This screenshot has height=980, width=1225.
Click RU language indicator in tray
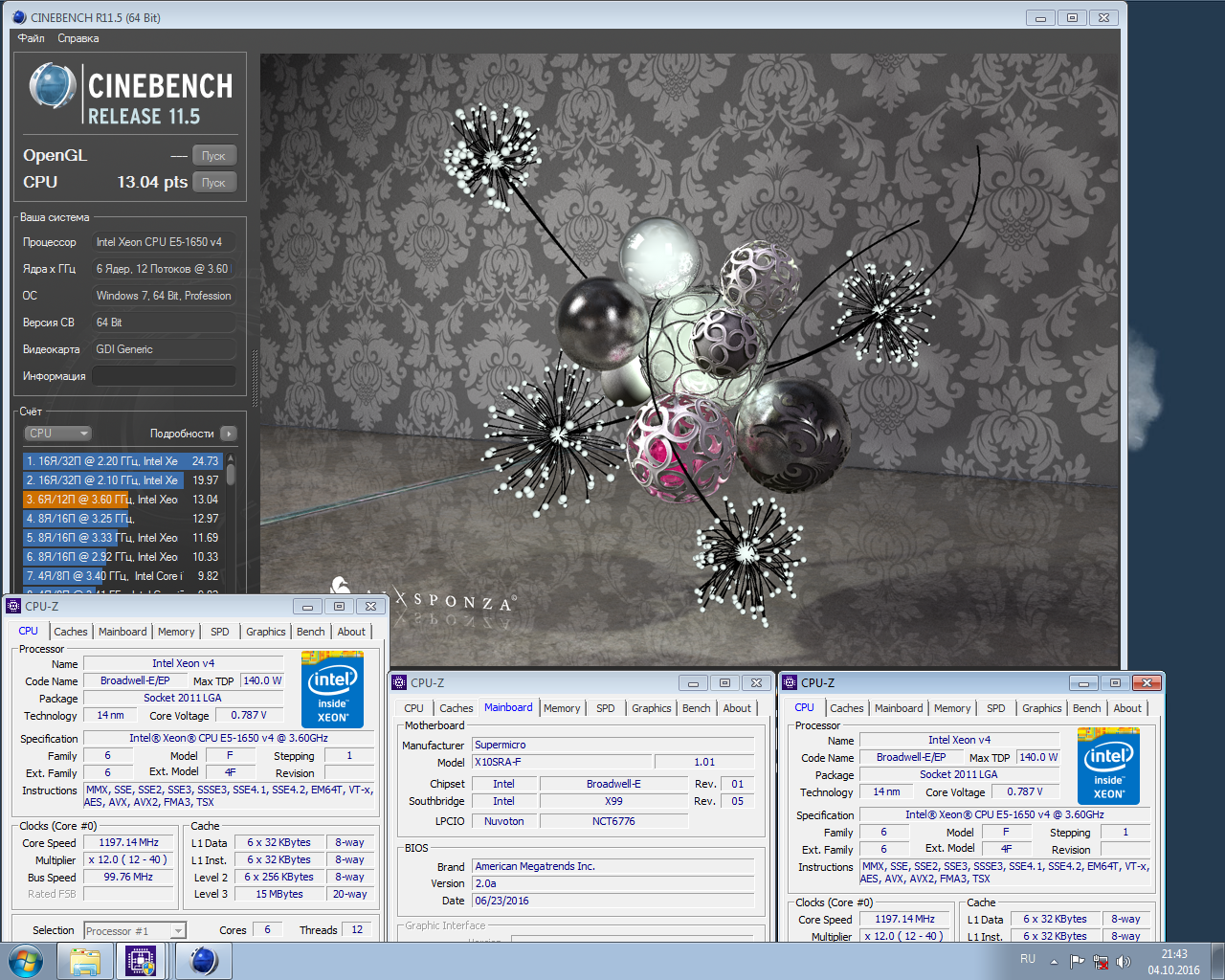pos(1027,959)
